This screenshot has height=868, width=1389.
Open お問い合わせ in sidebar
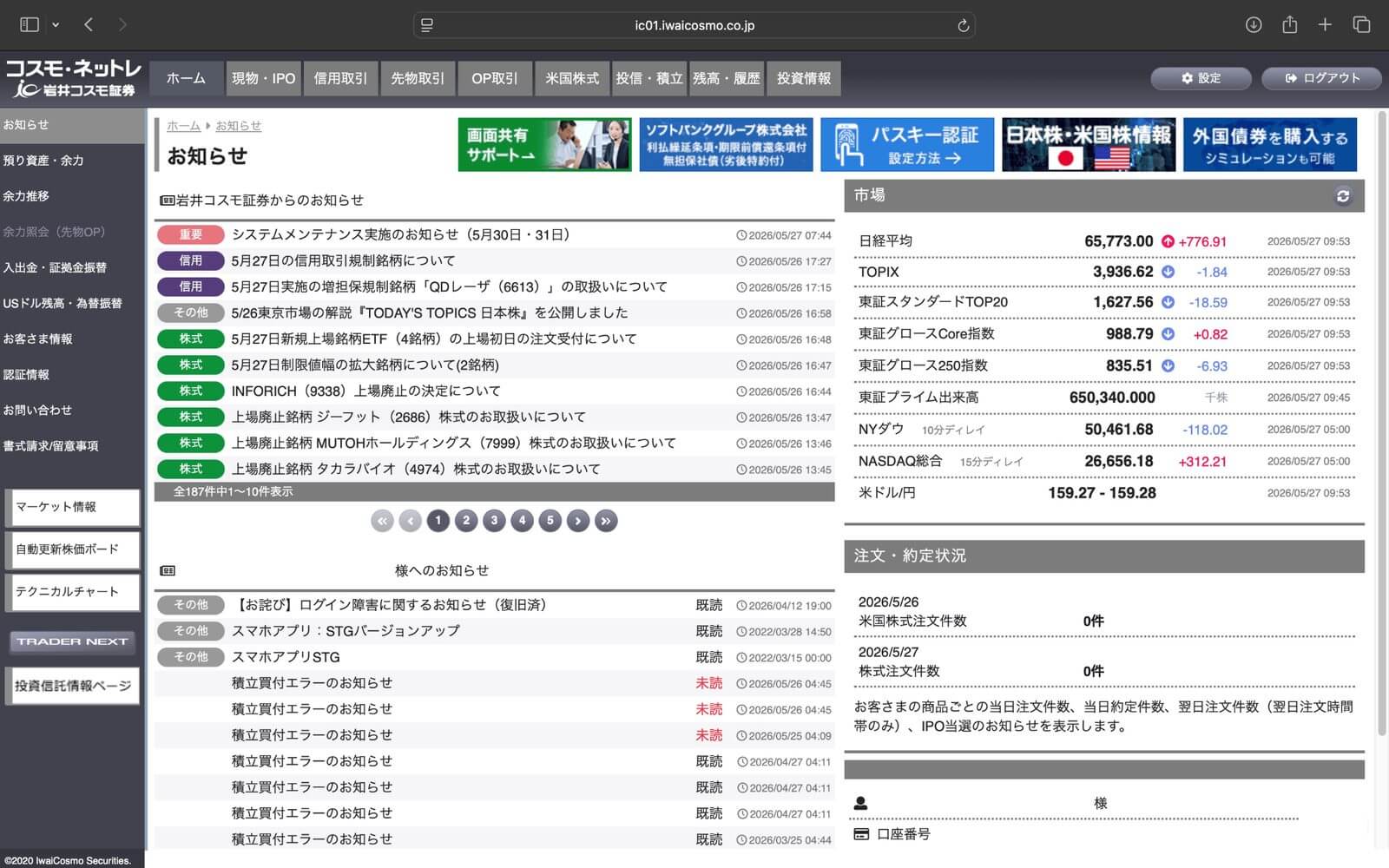[x=73, y=410]
